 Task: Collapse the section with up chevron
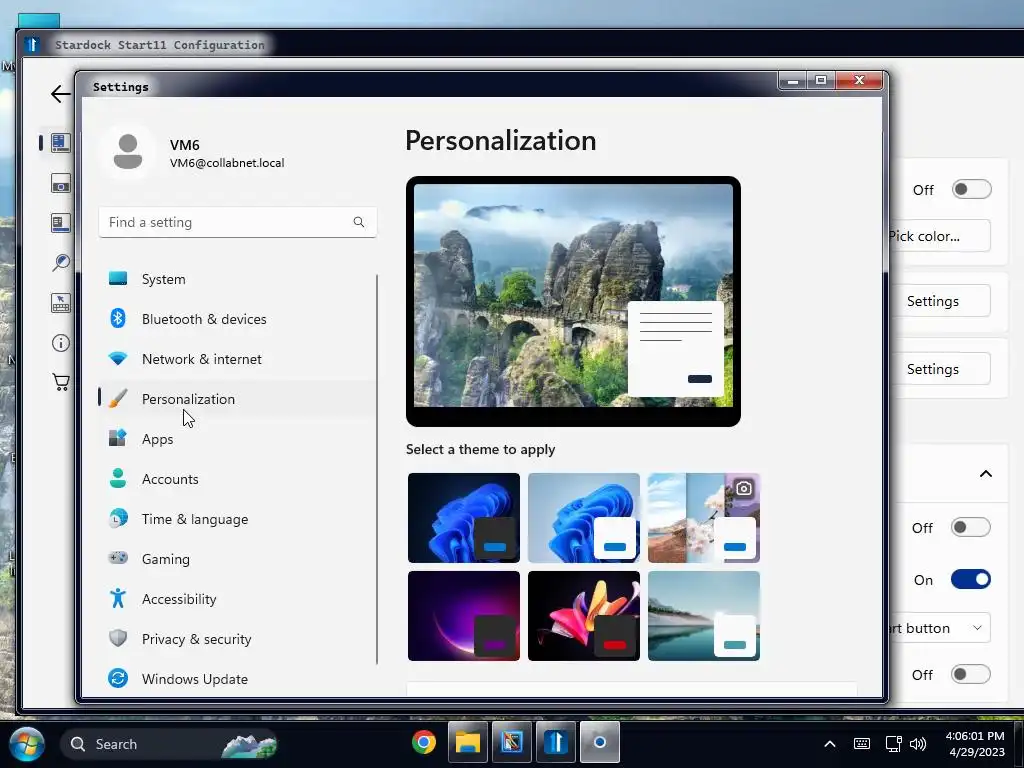(986, 474)
